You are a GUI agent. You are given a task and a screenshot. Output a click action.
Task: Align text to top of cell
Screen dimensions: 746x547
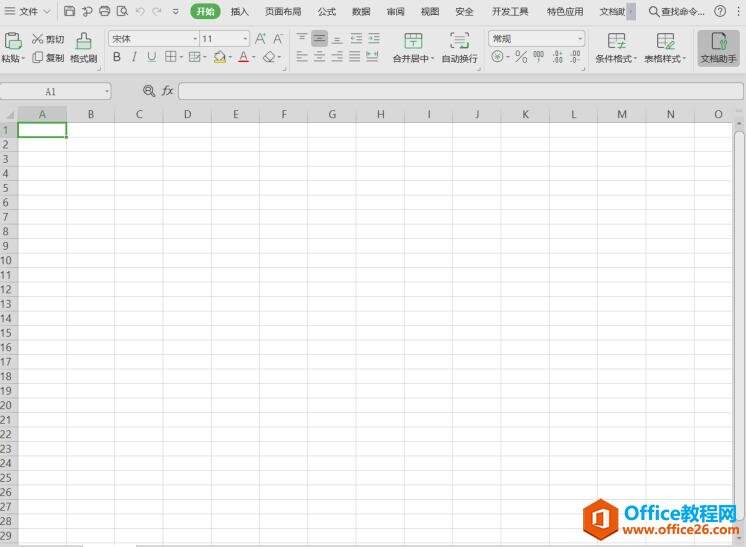click(x=301, y=38)
